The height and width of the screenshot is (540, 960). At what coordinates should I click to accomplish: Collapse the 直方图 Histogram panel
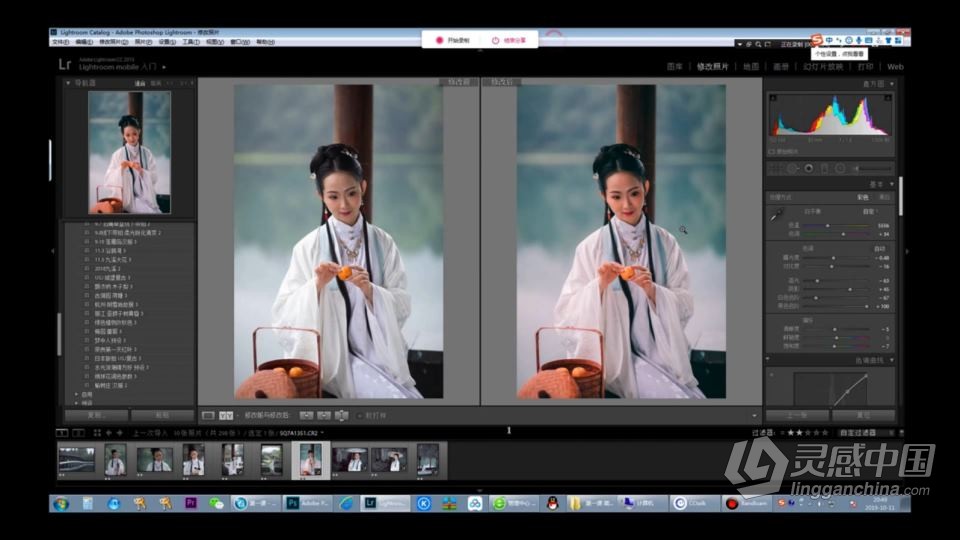(x=892, y=84)
